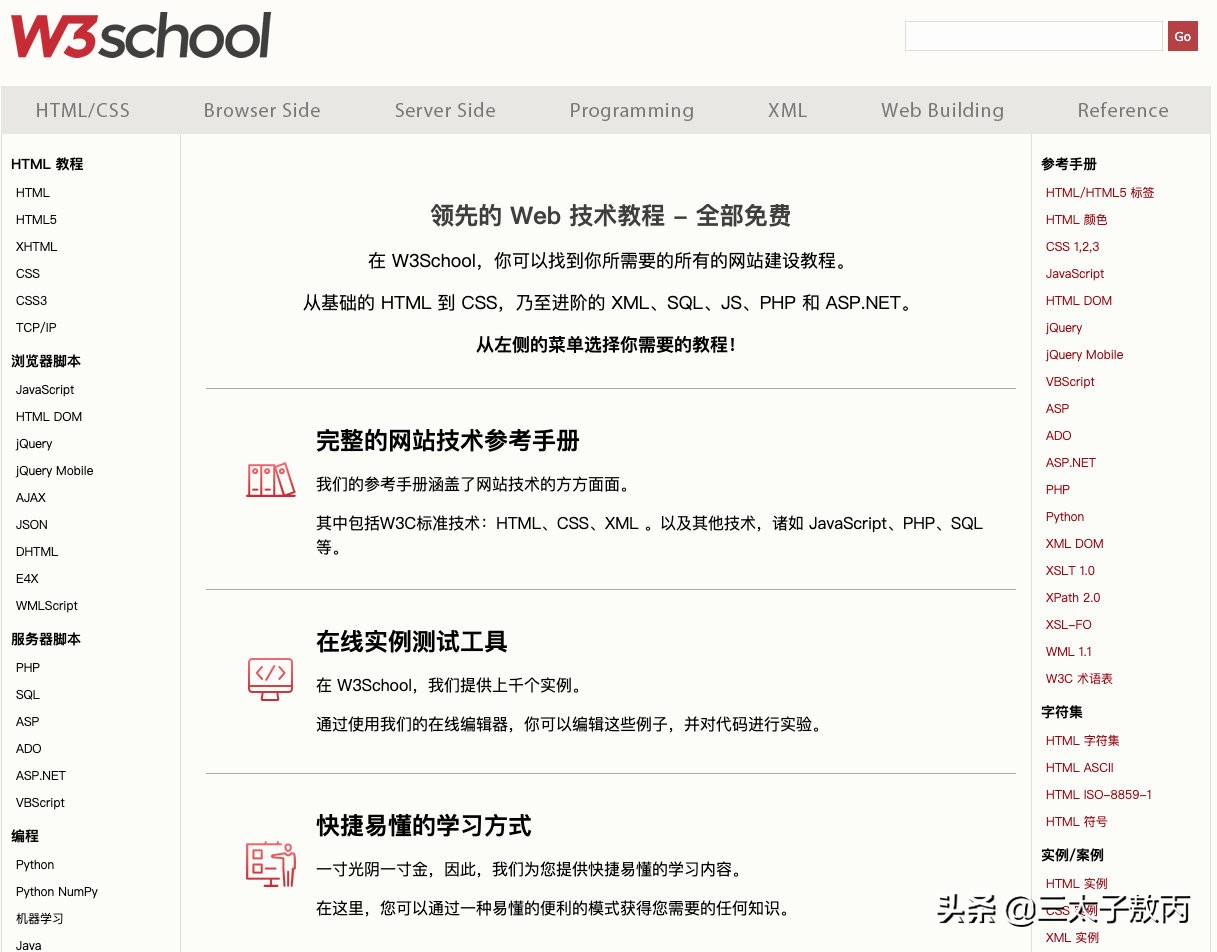Click the red books reference-manual icon
This screenshot has height=952, width=1217.
coord(270,479)
